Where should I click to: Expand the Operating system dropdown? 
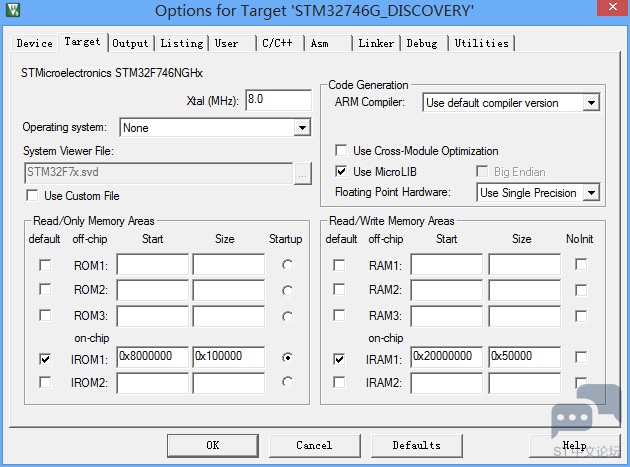[302, 128]
